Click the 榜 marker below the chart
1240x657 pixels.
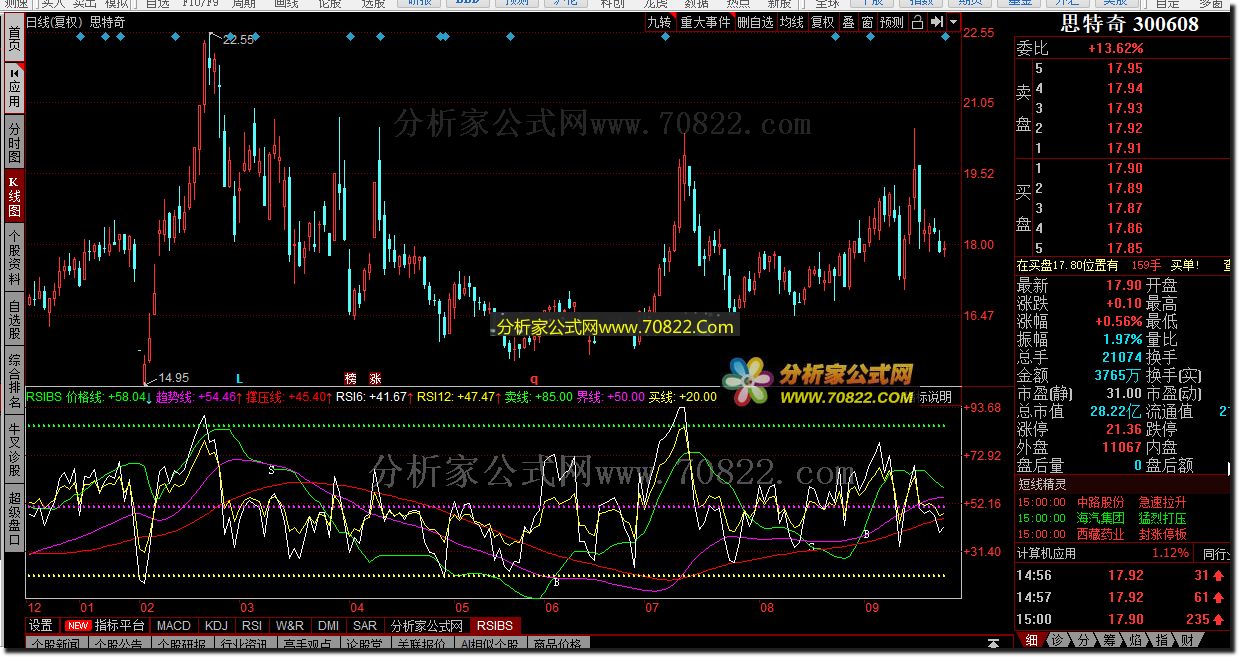[x=350, y=379]
